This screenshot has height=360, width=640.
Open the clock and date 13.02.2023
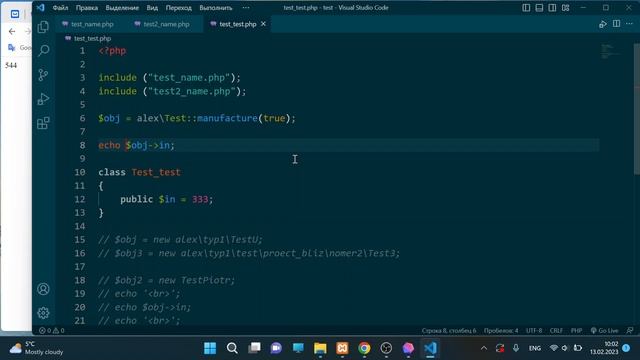point(604,348)
